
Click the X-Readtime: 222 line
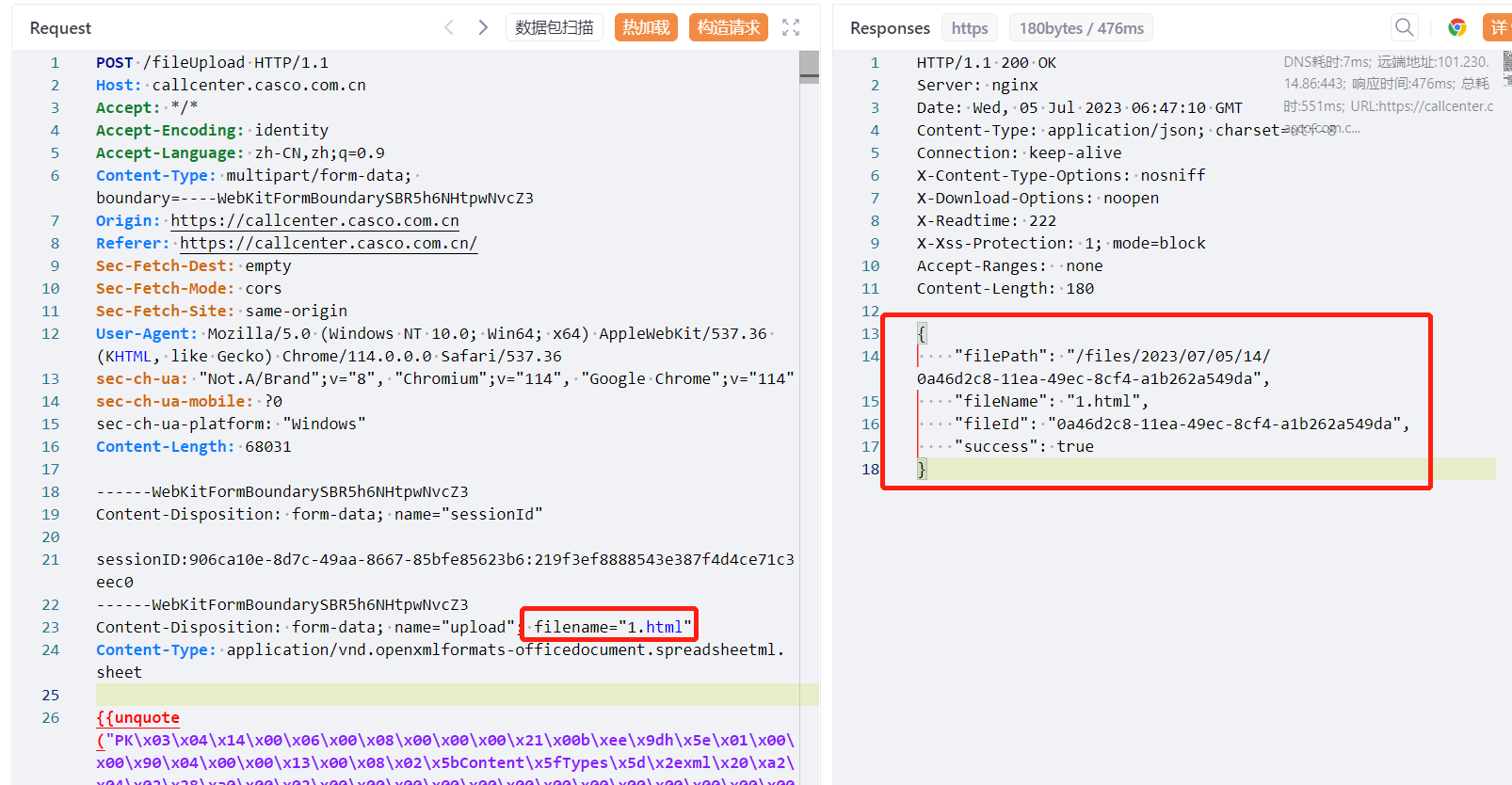tap(987, 220)
